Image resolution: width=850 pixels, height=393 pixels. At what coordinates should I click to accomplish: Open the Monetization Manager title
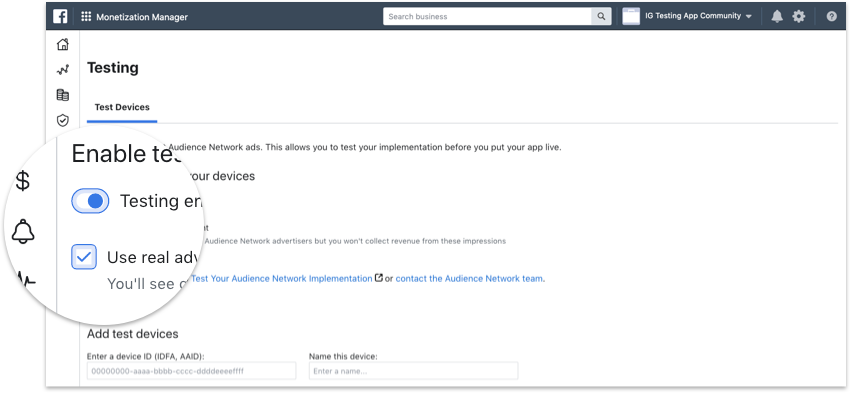(x=142, y=17)
